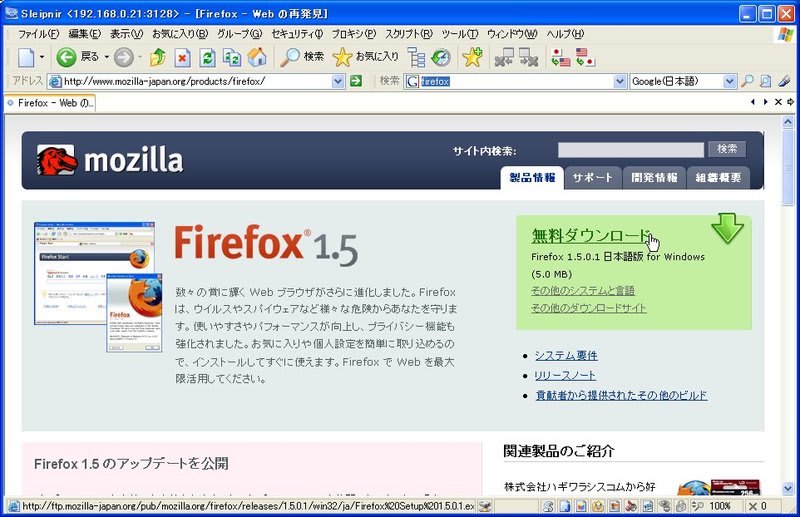Click the Japanese-to-English translate flag icon

click(560, 57)
